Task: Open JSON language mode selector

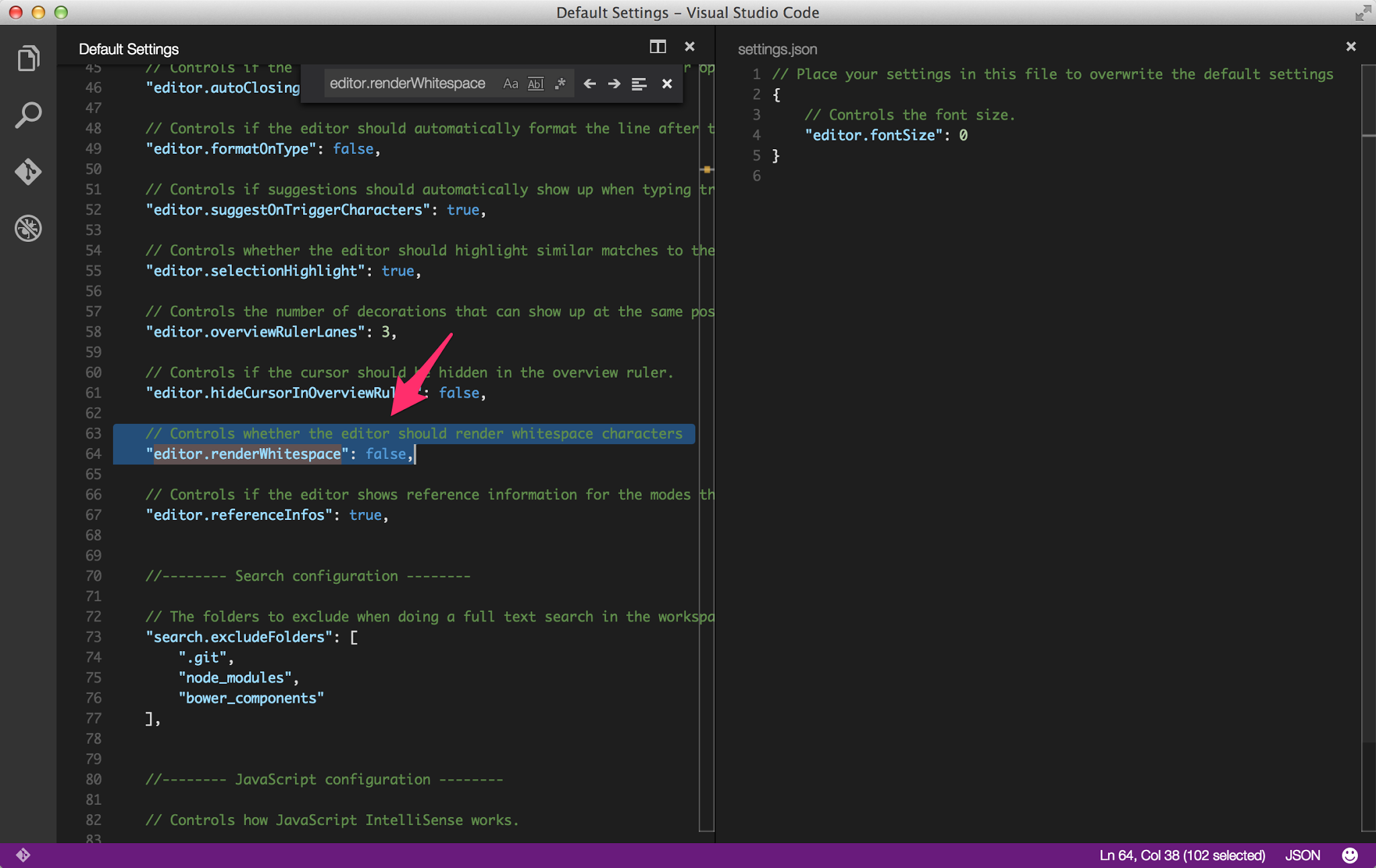Action: tap(1302, 855)
